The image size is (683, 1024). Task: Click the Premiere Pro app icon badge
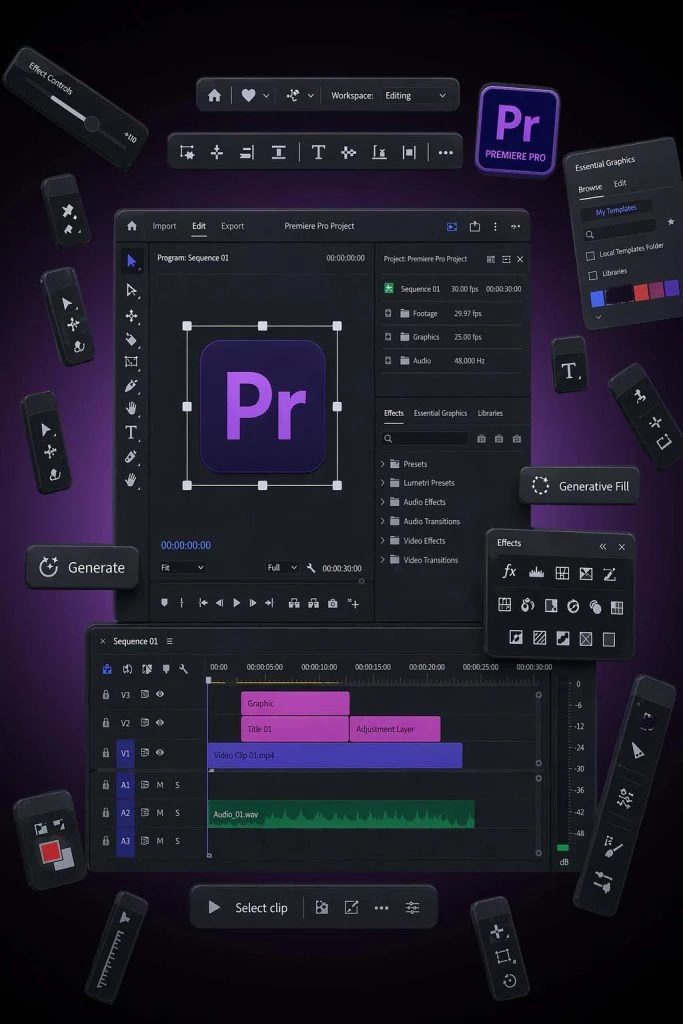(x=517, y=130)
